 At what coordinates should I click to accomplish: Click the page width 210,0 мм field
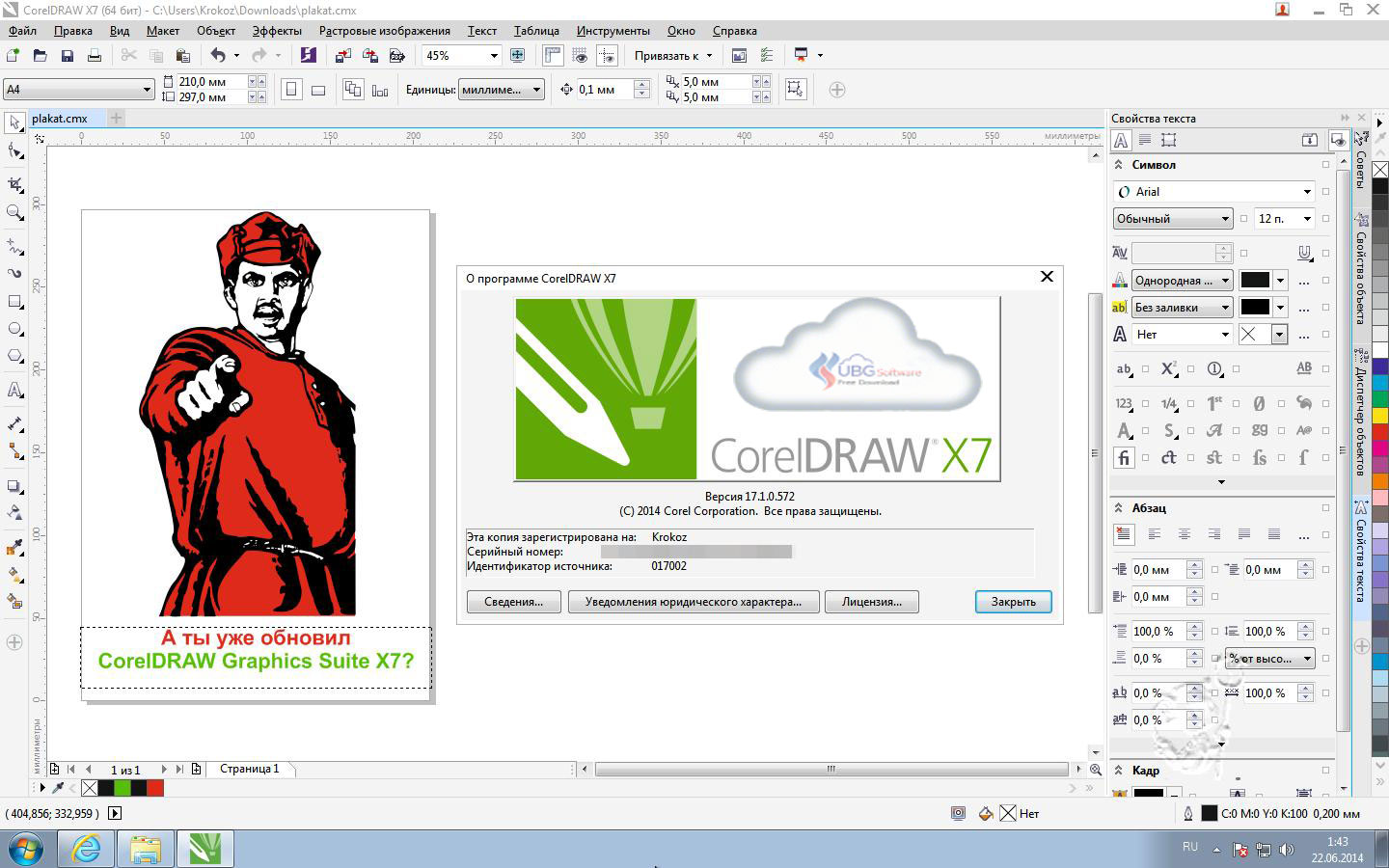point(211,82)
